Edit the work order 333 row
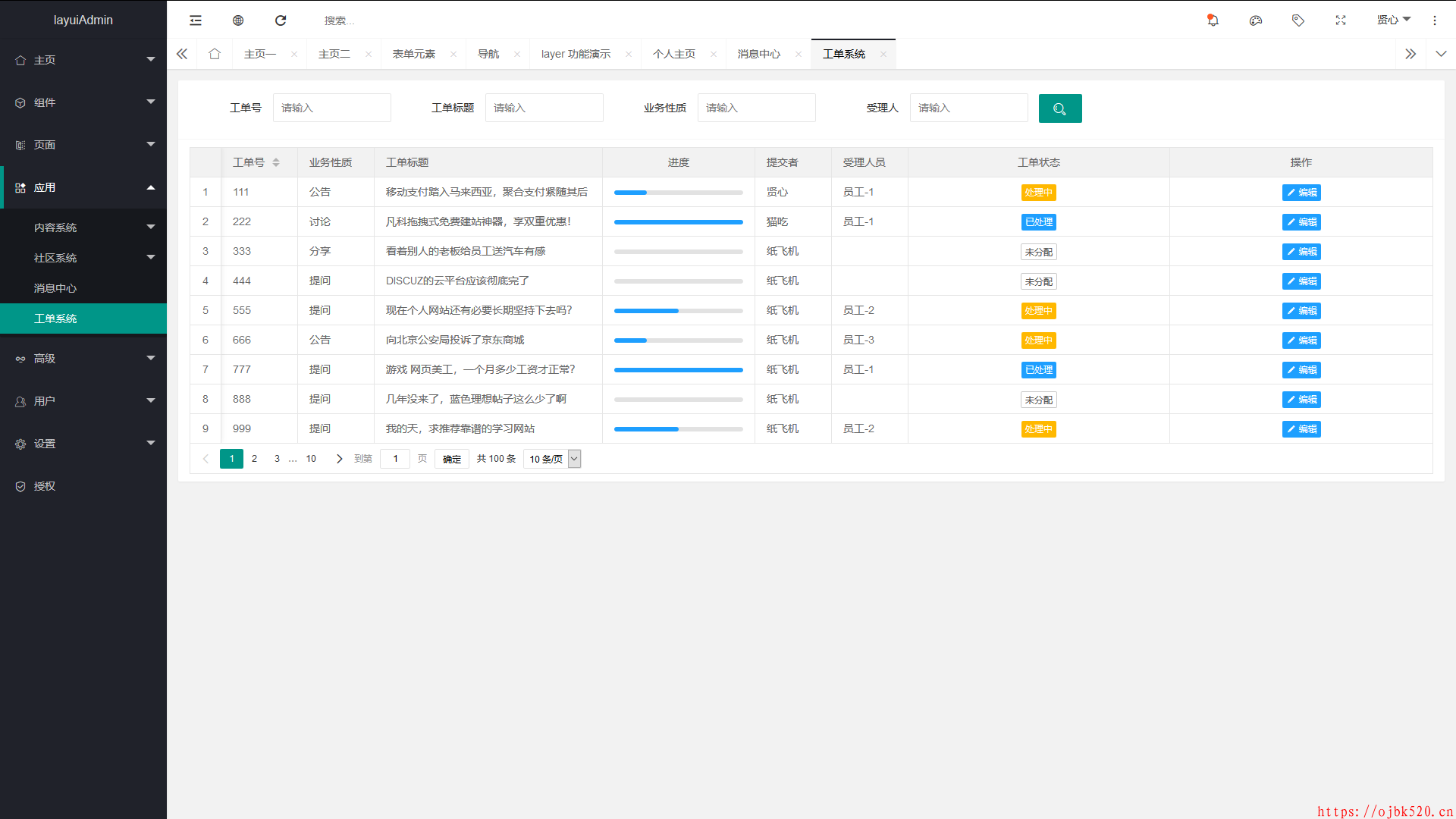Viewport: 1456px width, 819px height. click(1301, 252)
